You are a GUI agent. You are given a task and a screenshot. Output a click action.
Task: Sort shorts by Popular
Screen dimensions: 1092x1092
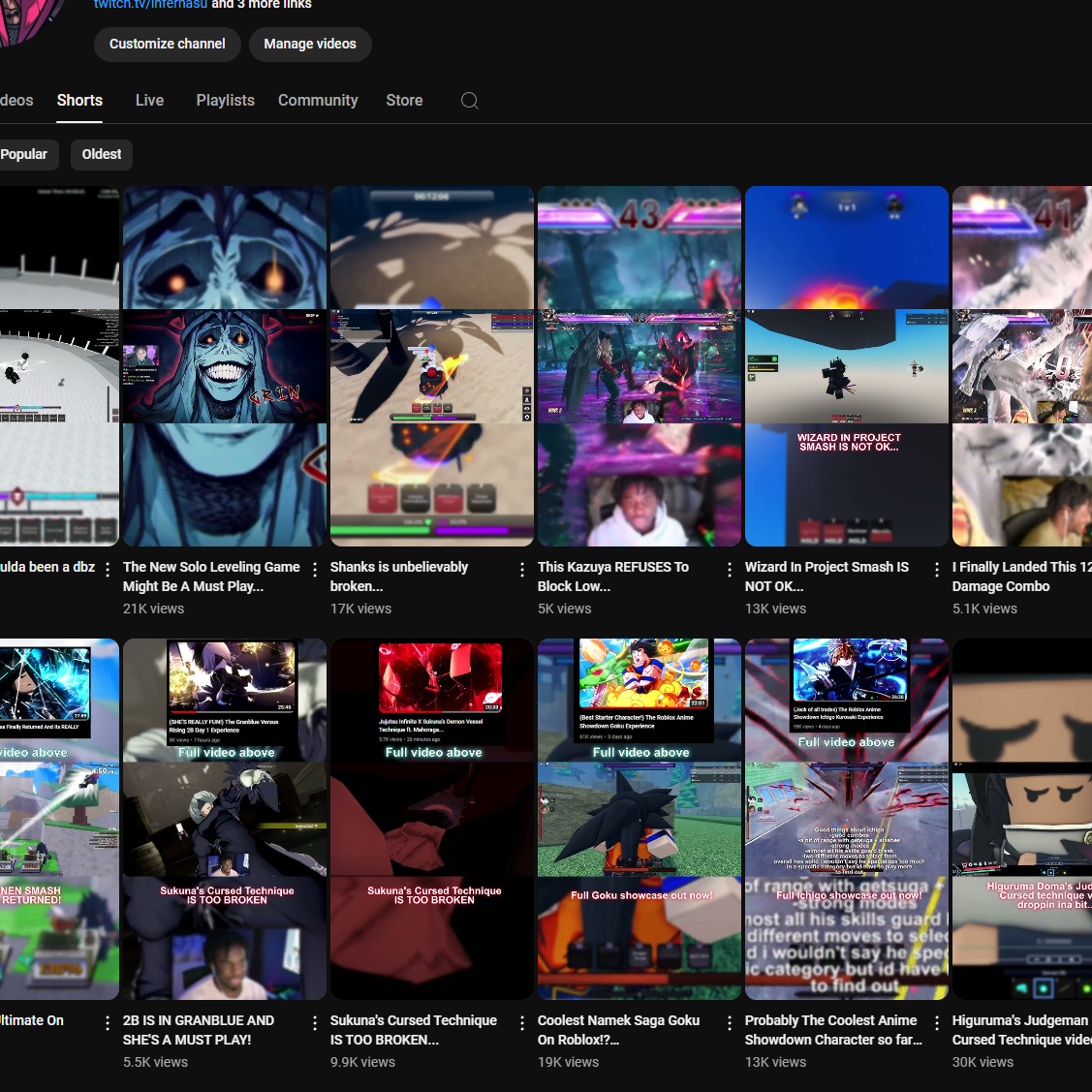tap(25, 155)
